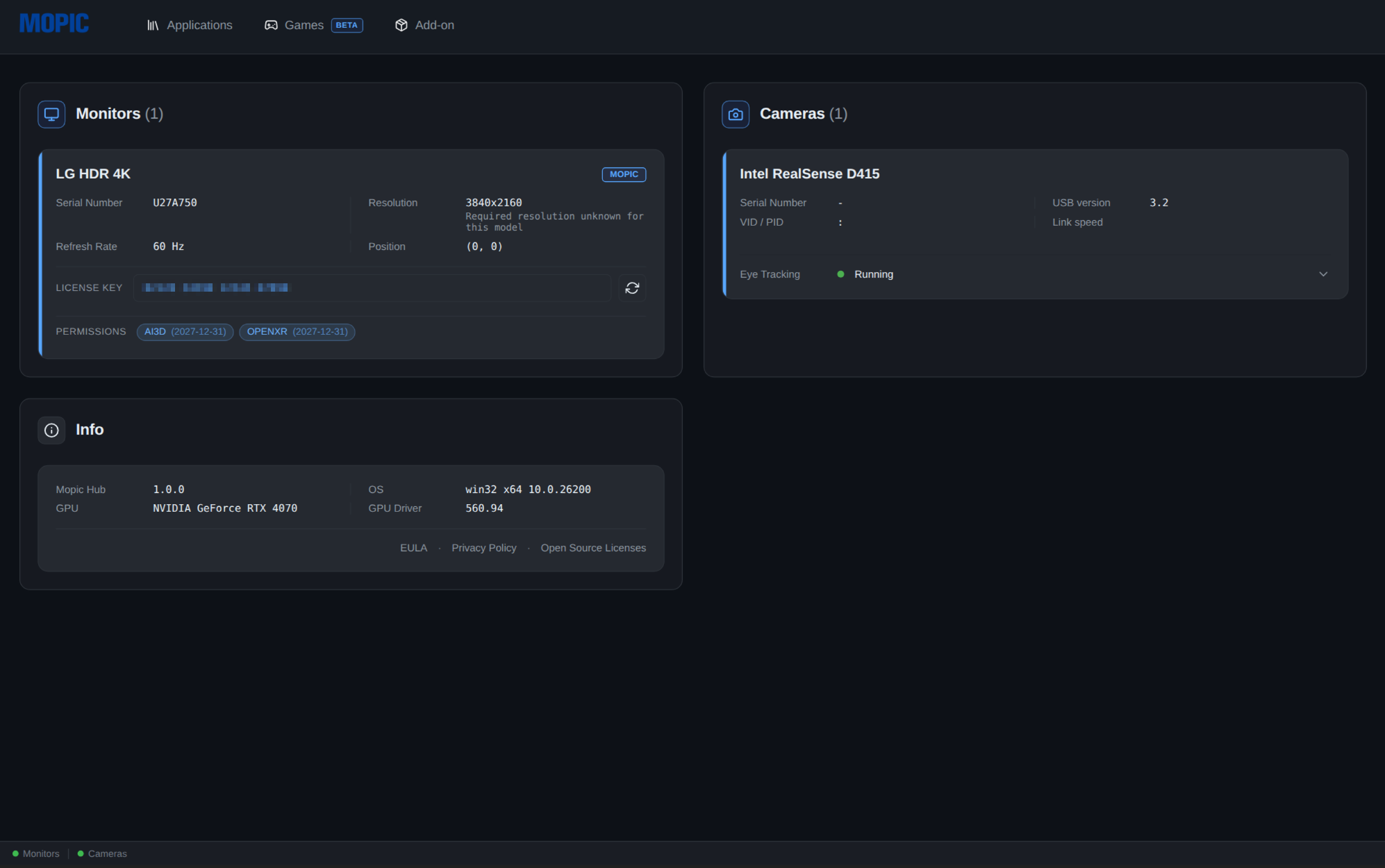Click the VID / PID label
The image size is (1385, 868).
click(761, 222)
